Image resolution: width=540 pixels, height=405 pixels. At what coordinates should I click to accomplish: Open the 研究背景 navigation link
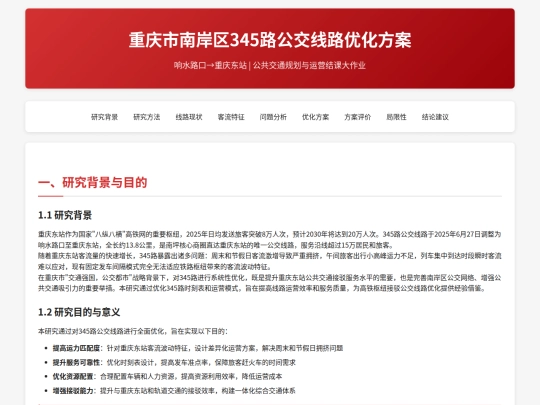104,117
